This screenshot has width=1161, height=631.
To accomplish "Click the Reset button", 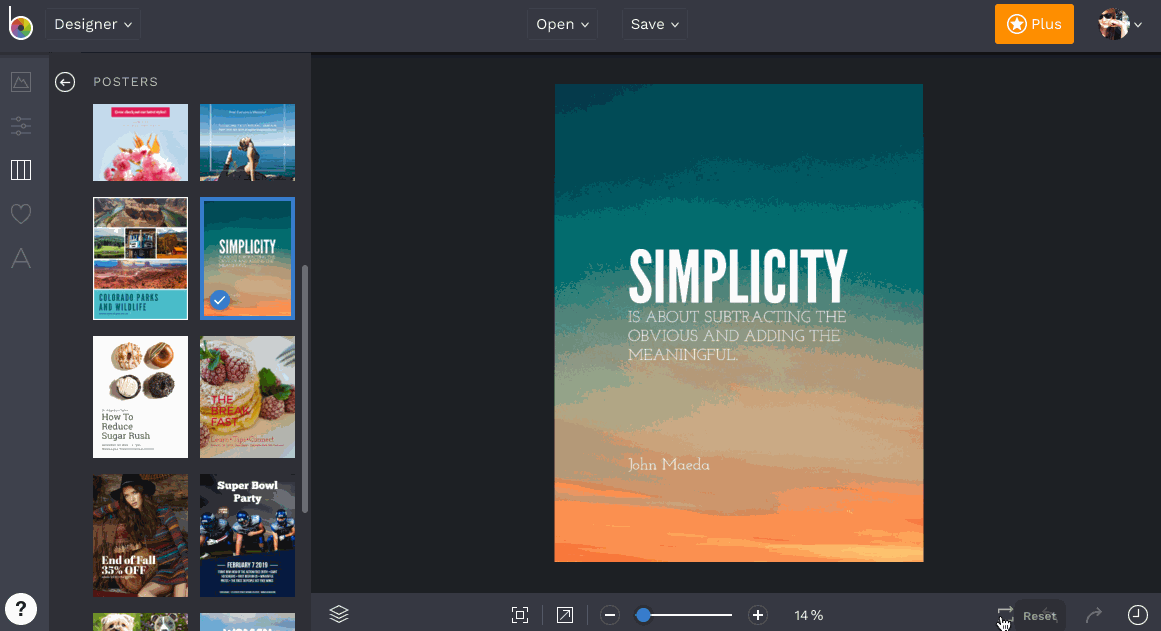I will click(x=1040, y=615).
